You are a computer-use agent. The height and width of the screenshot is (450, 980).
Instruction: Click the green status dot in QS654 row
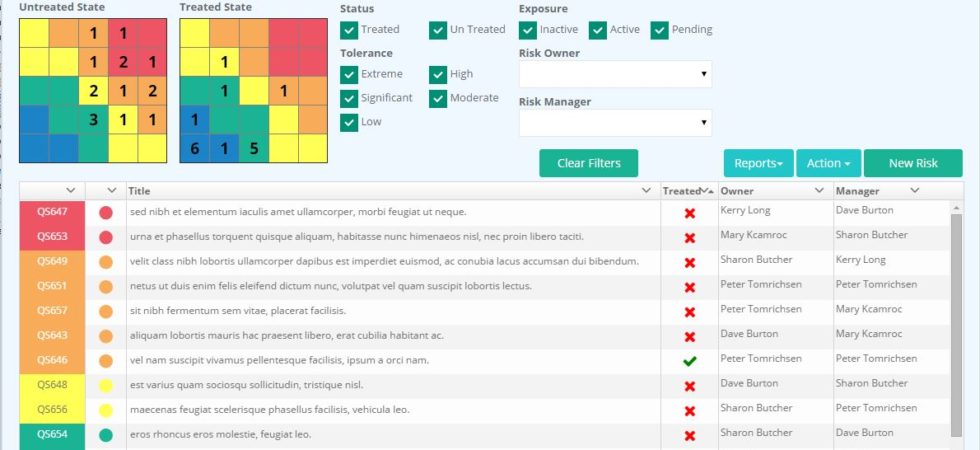click(106, 435)
